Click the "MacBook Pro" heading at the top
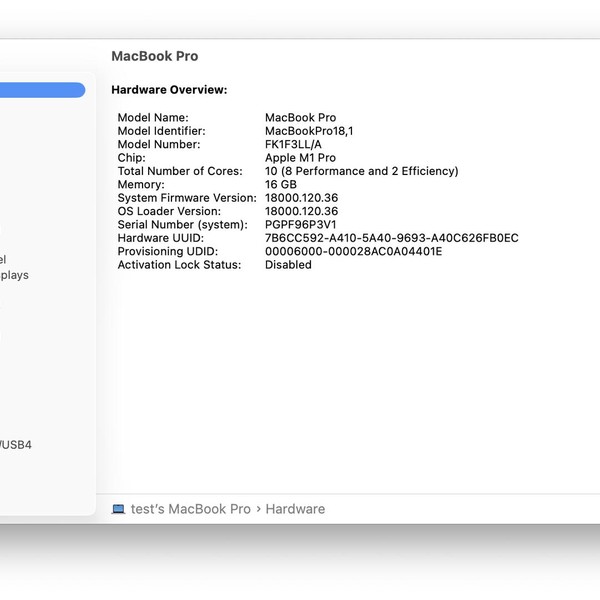The height and width of the screenshot is (600, 600). coord(155,56)
